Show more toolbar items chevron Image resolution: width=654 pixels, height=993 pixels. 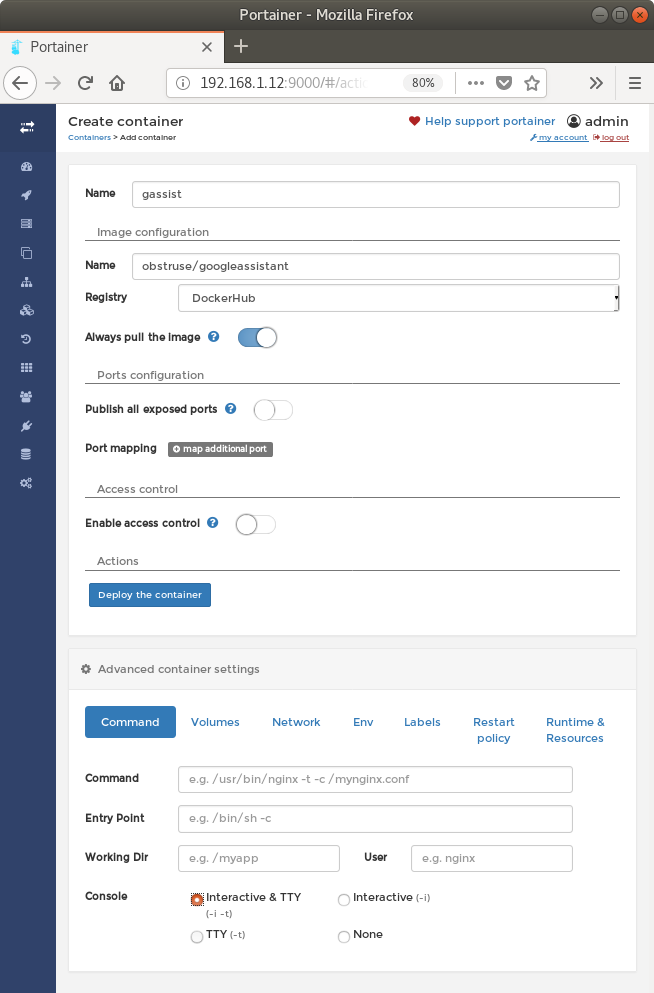point(596,83)
